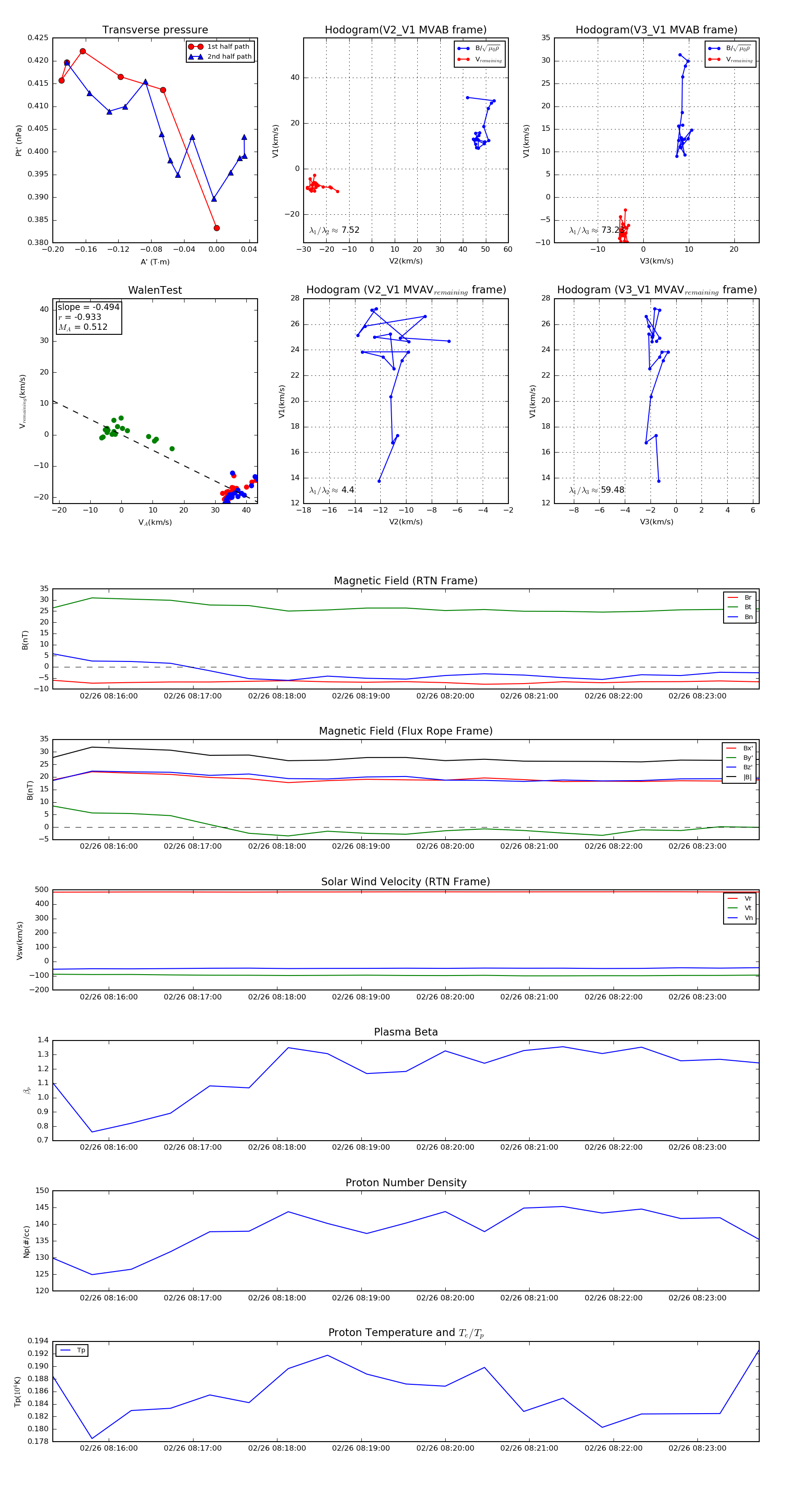The height and width of the screenshot is (1489, 812).
Task: Click the "Pt' (nPa)" y-axis label
Action: coord(18,140)
